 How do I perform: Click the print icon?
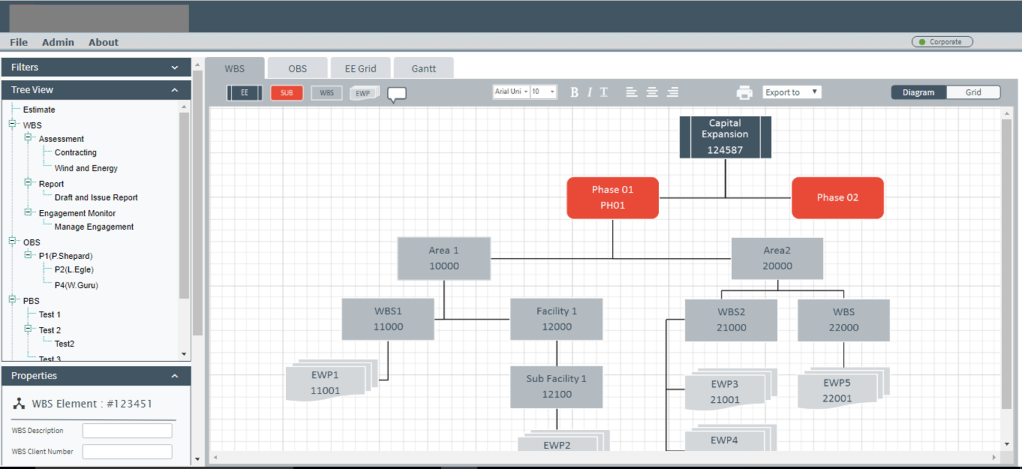[744, 92]
